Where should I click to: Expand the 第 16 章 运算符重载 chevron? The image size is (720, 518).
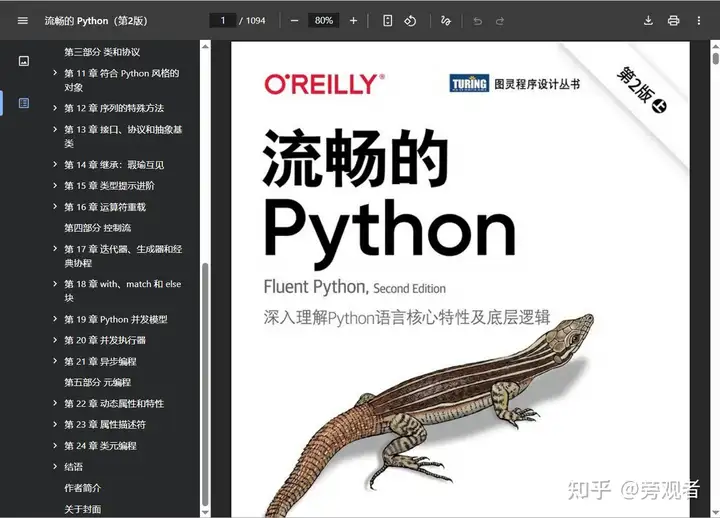tap(55, 207)
